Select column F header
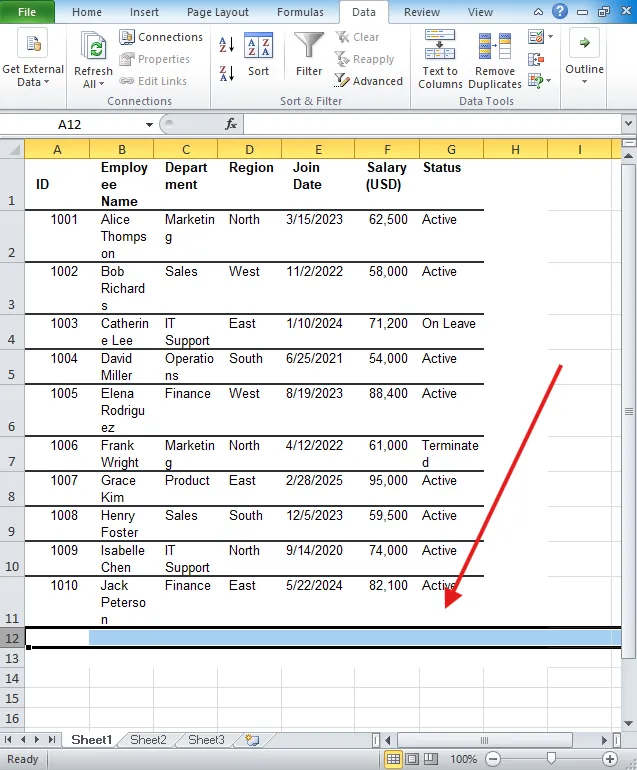The height and width of the screenshot is (770, 637). pos(387,149)
